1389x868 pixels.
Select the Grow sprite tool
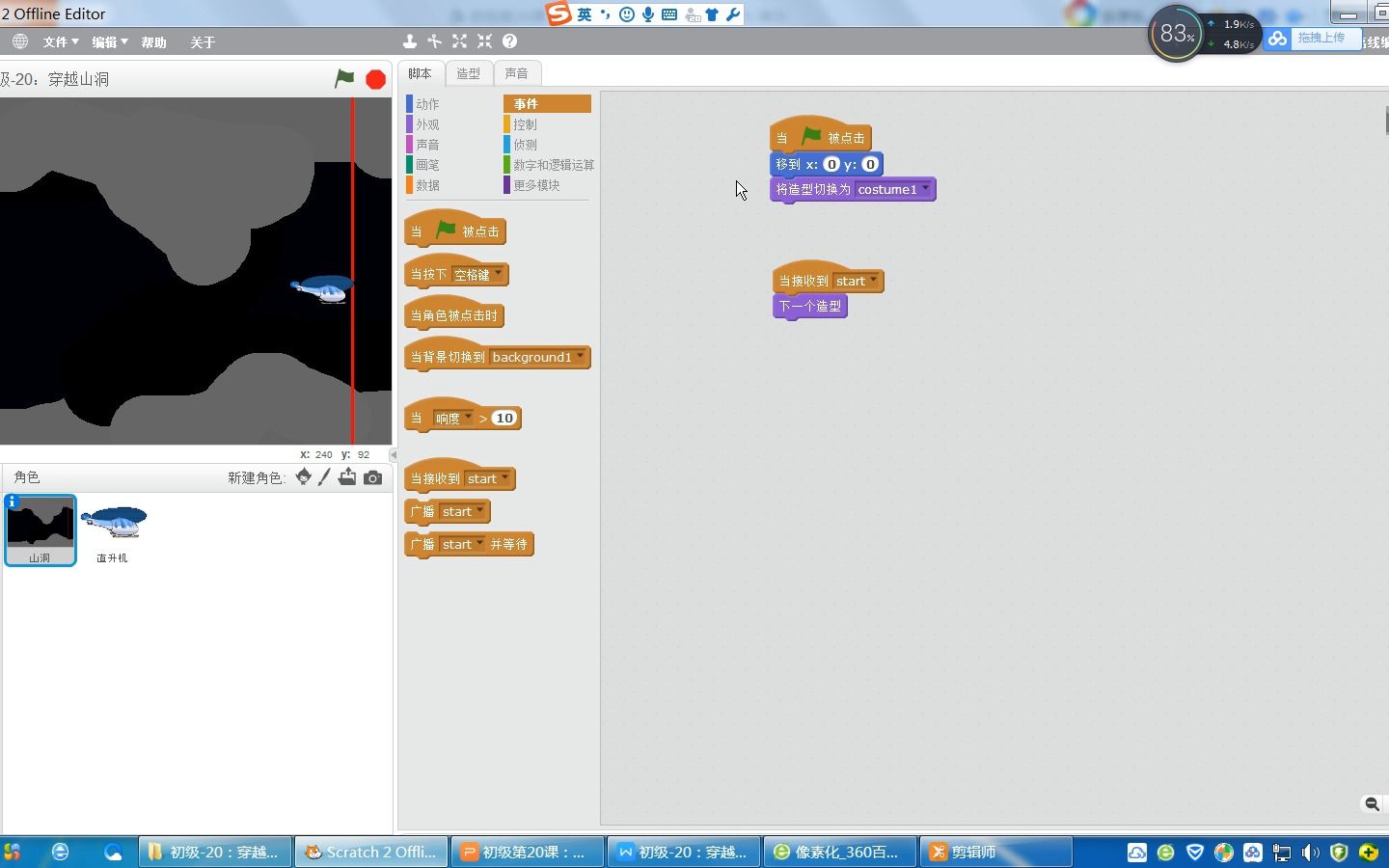point(459,41)
